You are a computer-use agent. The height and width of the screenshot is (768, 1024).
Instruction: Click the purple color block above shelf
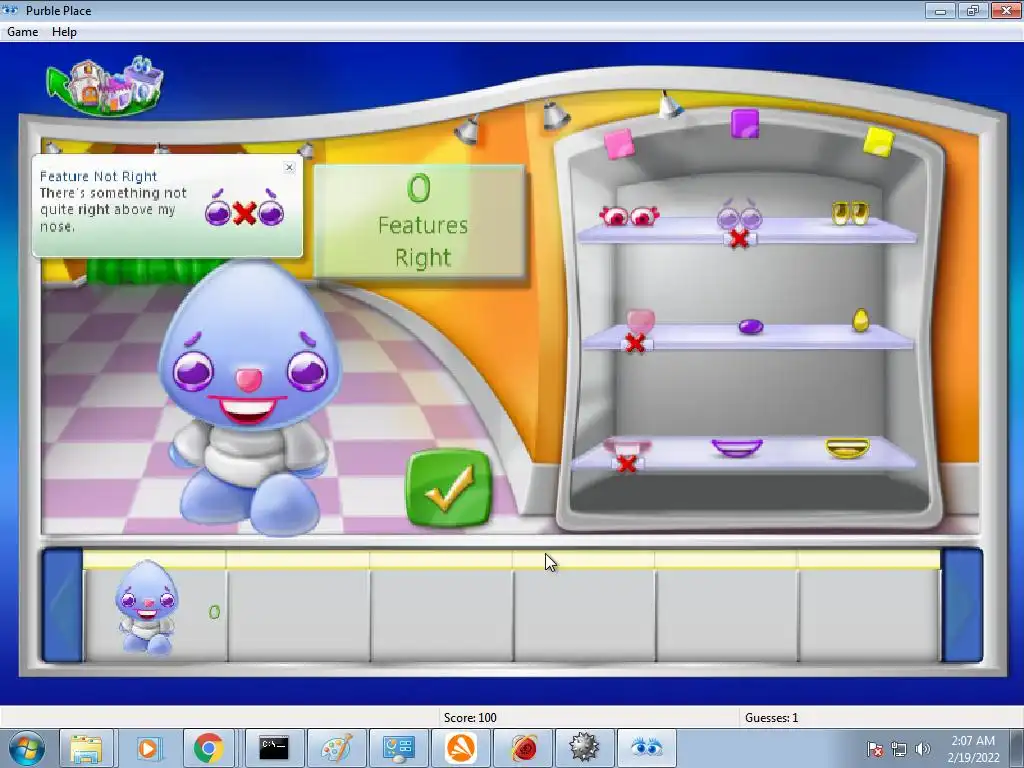(744, 123)
